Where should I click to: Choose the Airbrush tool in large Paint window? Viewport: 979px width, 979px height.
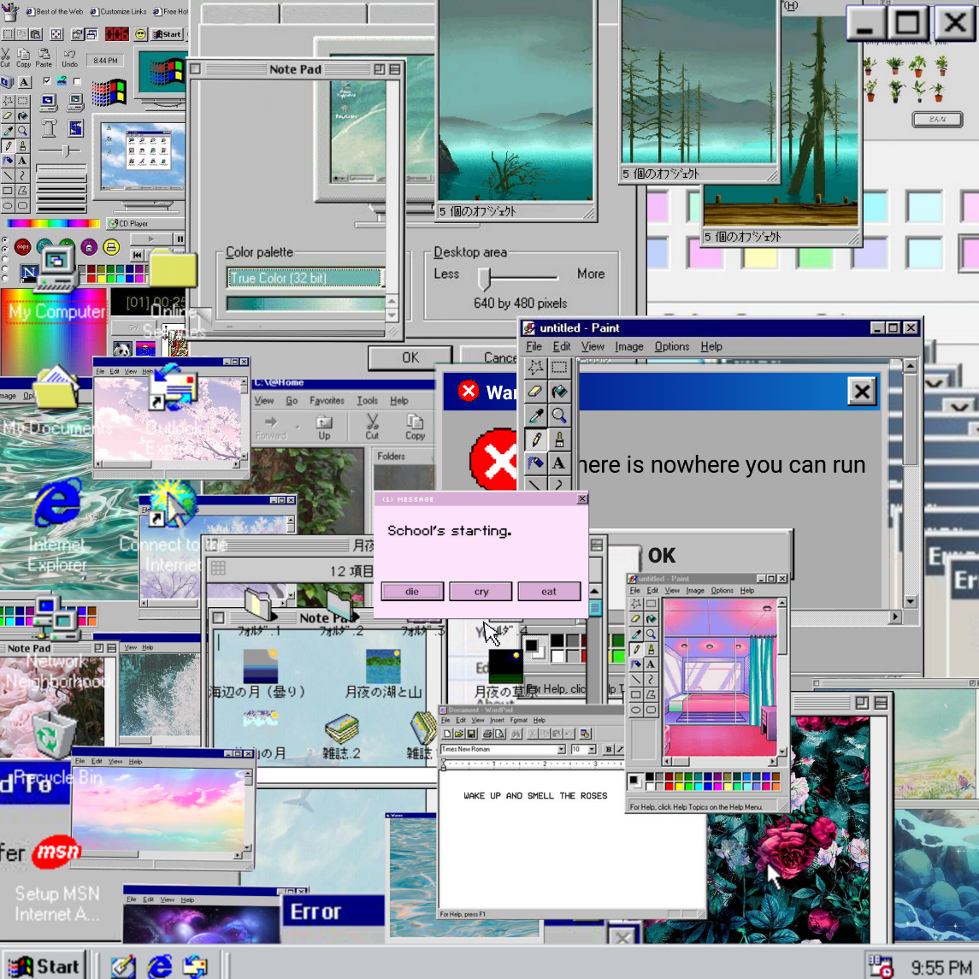click(x=535, y=463)
